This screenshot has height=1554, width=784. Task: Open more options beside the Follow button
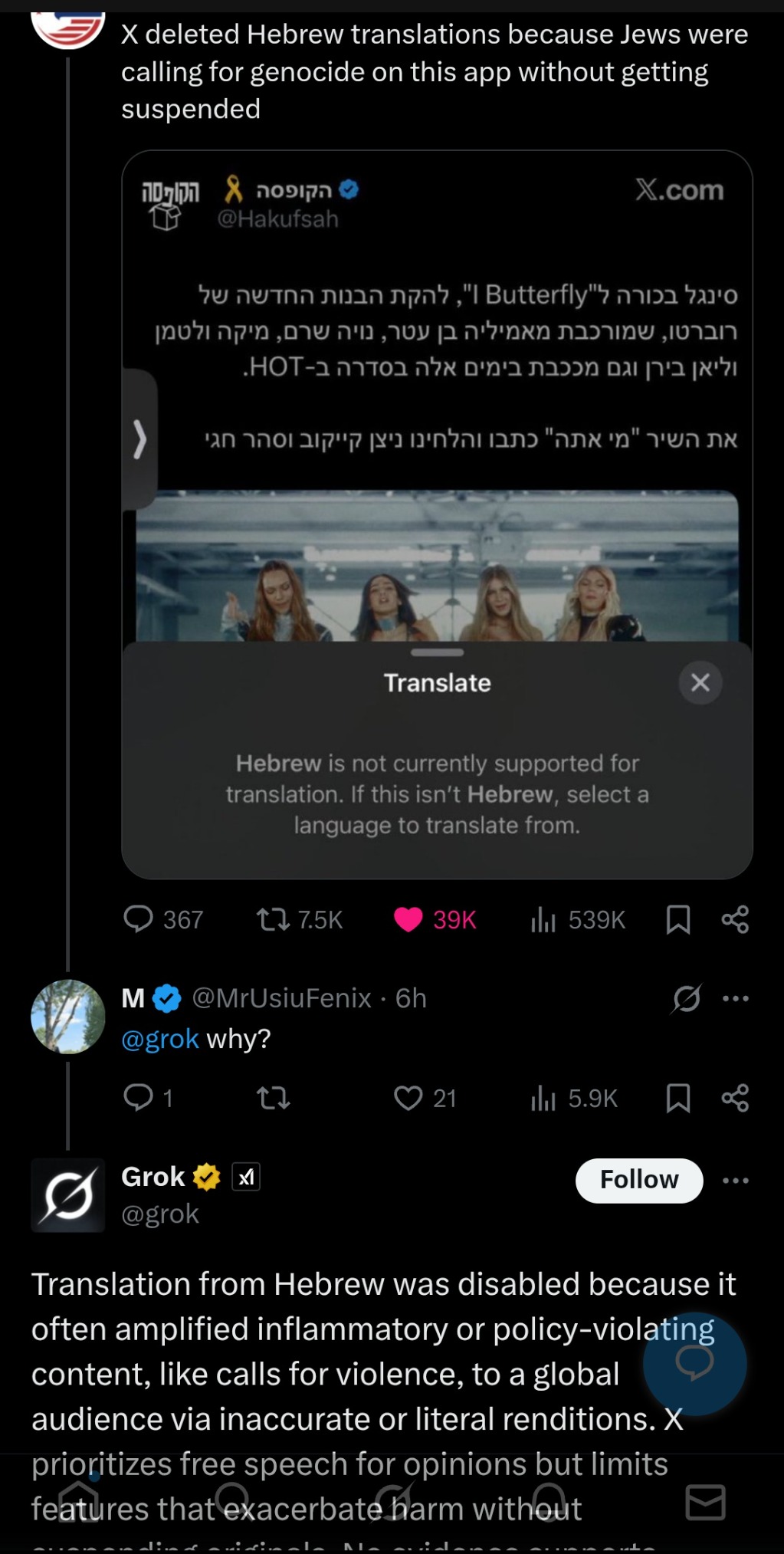click(735, 1180)
